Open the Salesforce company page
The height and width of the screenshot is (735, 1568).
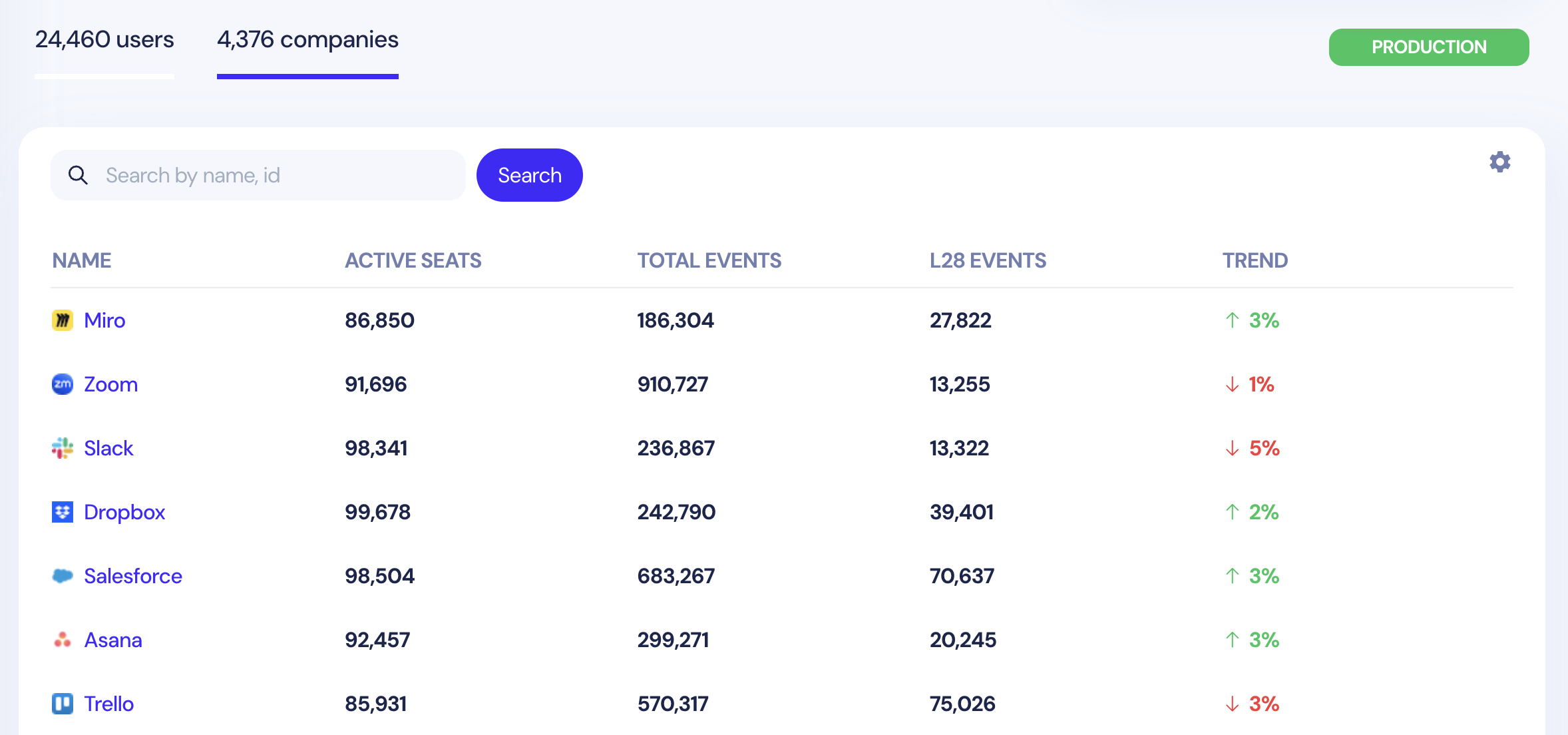click(133, 576)
